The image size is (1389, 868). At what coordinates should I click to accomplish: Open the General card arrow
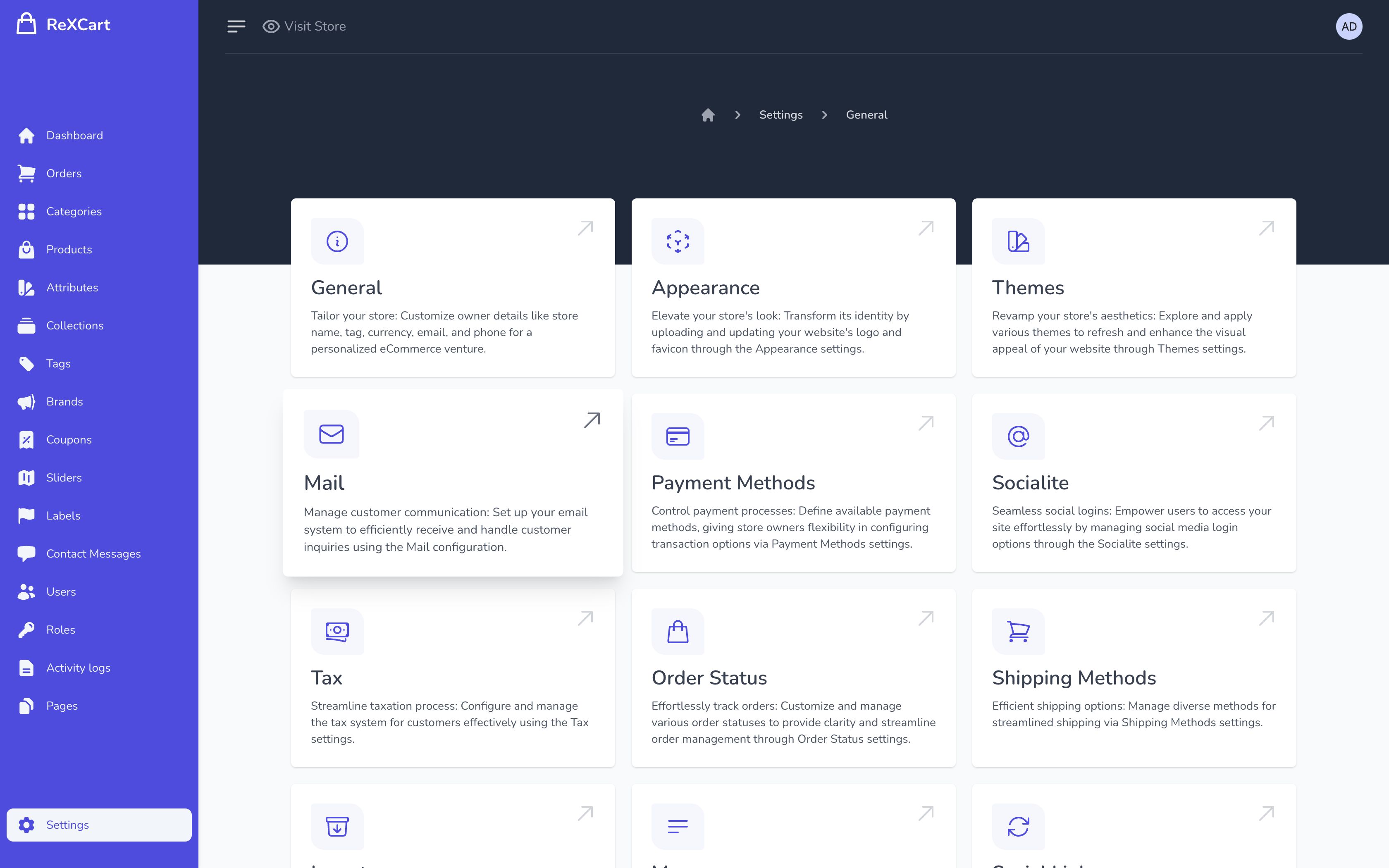pos(585,228)
